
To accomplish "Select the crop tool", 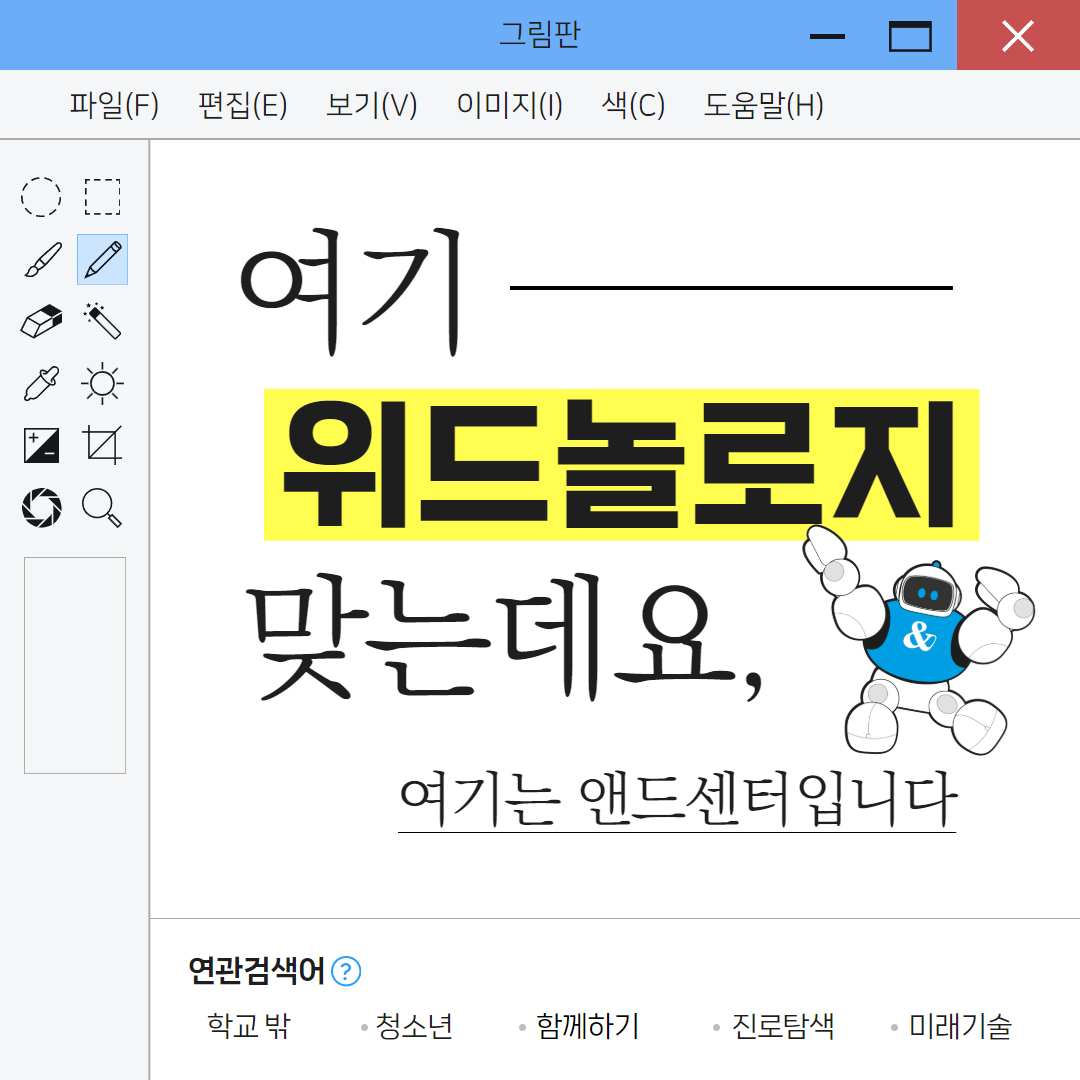I will 103,445.
